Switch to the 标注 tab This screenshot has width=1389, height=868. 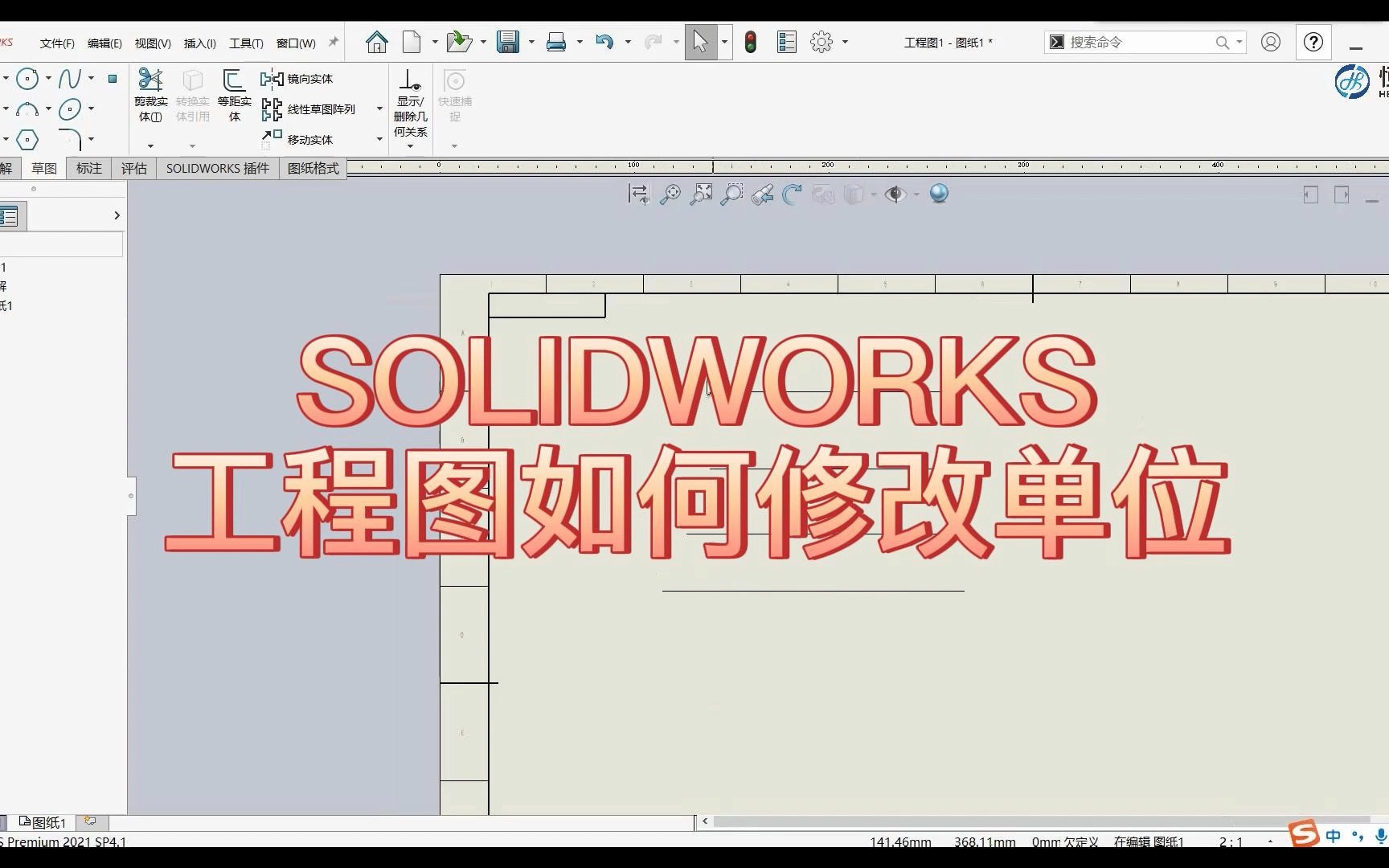(x=89, y=168)
